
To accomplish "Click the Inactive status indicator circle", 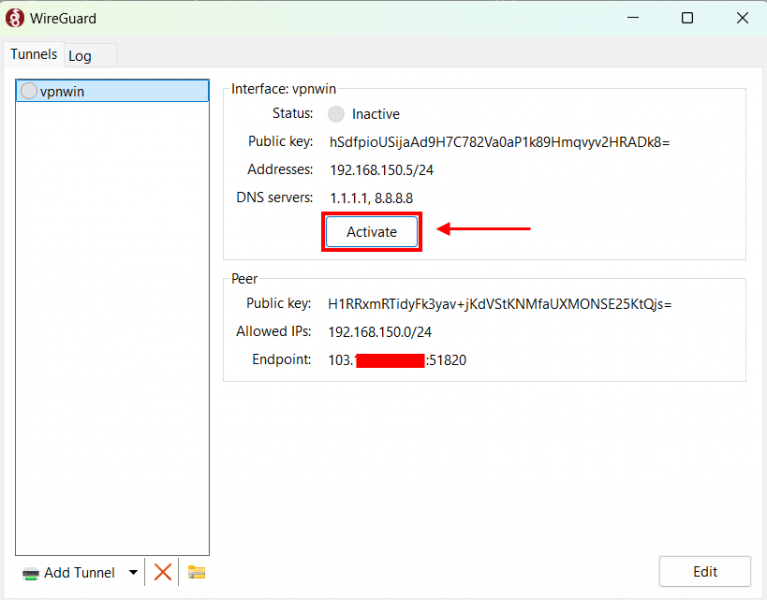I will [336, 114].
